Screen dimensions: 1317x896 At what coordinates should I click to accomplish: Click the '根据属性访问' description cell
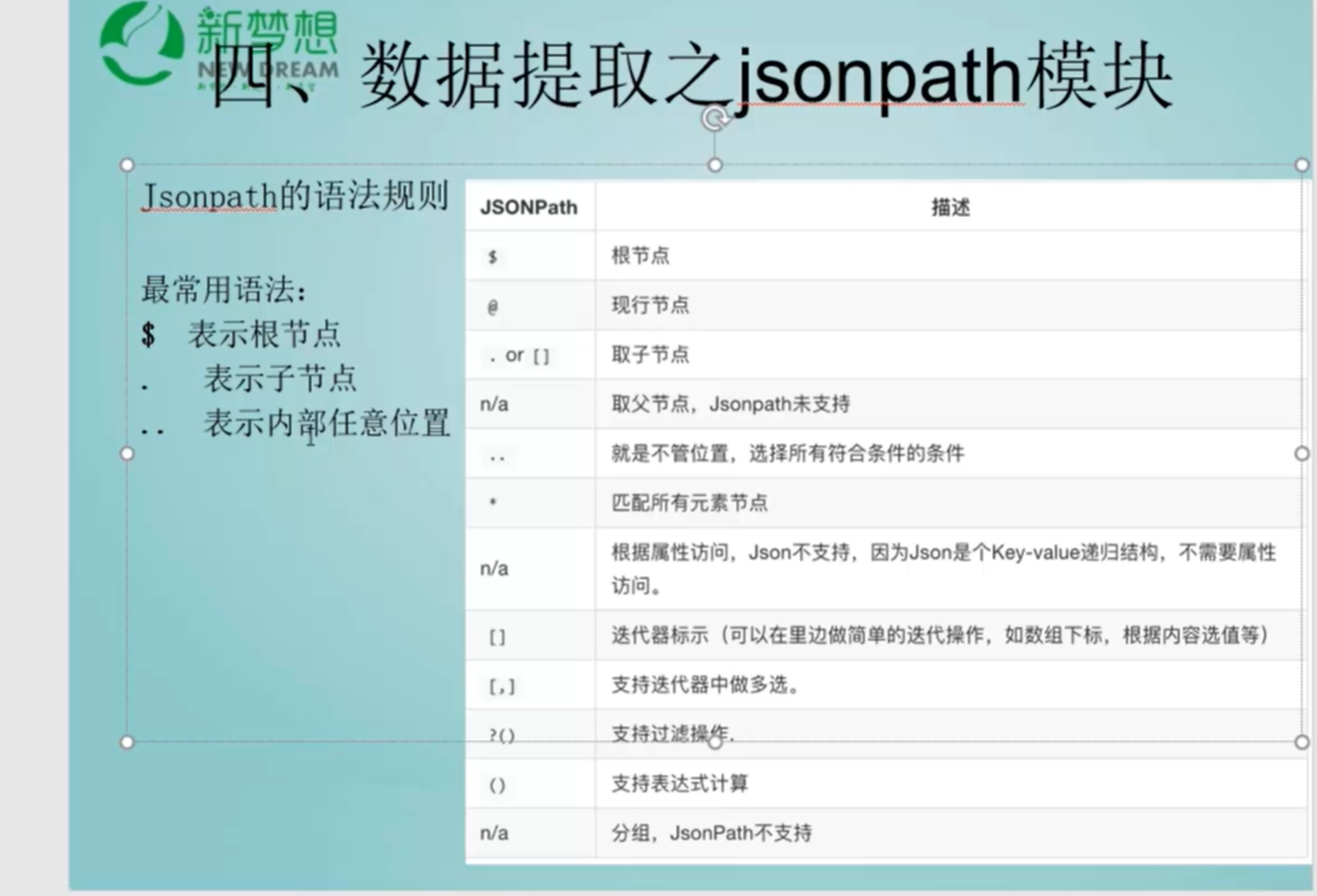tap(951, 568)
